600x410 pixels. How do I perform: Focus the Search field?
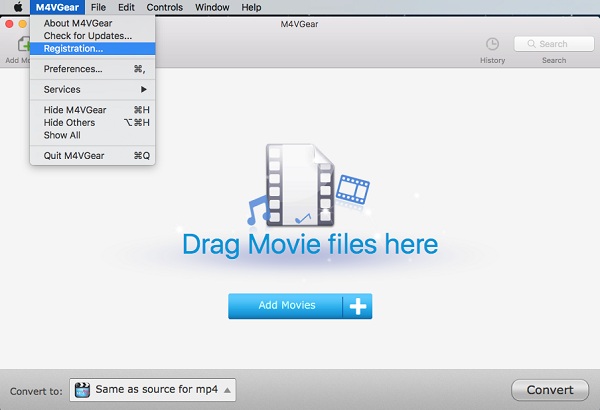pyautogui.click(x=554, y=44)
